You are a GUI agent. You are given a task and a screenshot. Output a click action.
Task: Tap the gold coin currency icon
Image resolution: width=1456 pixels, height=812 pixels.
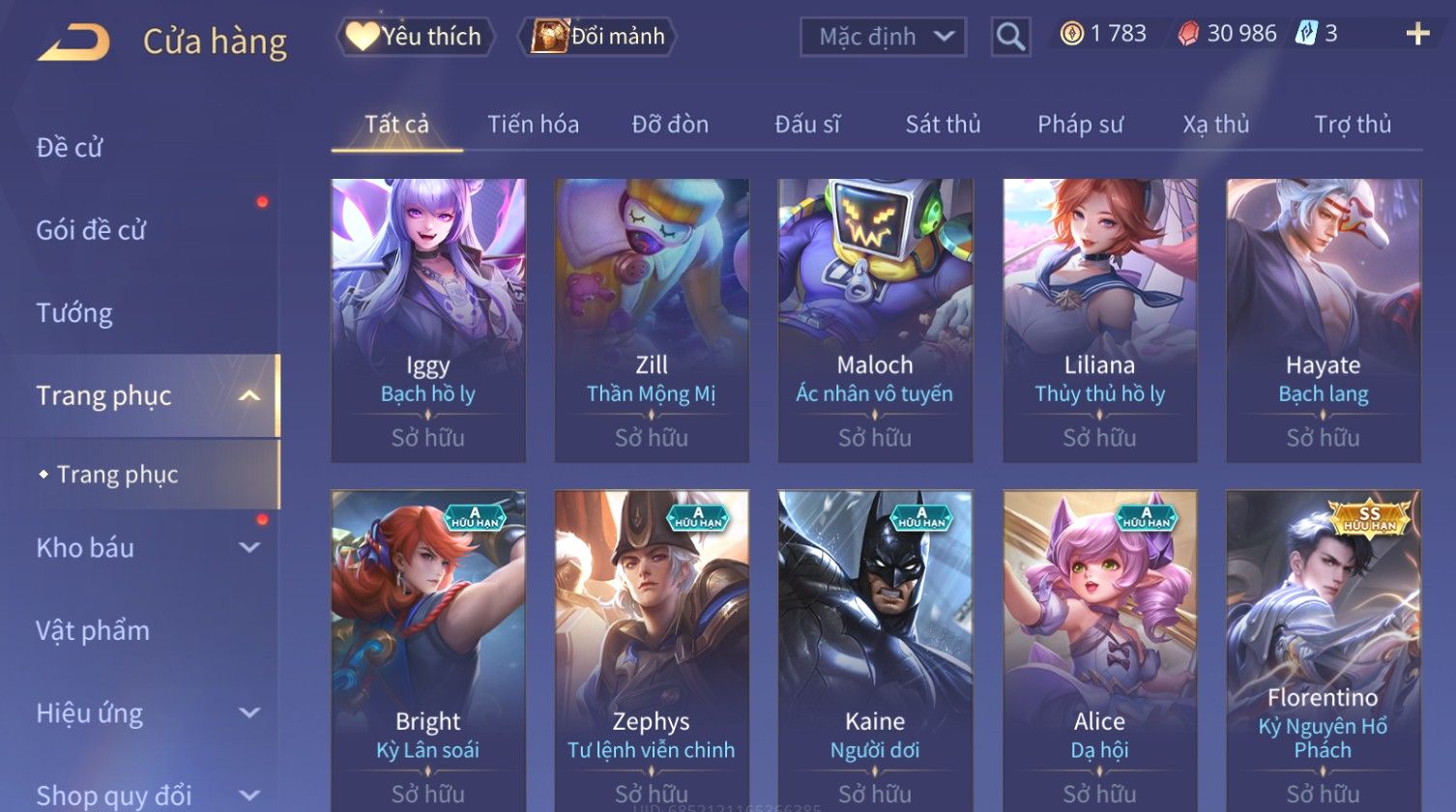pyautogui.click(x=1071, y=34)
